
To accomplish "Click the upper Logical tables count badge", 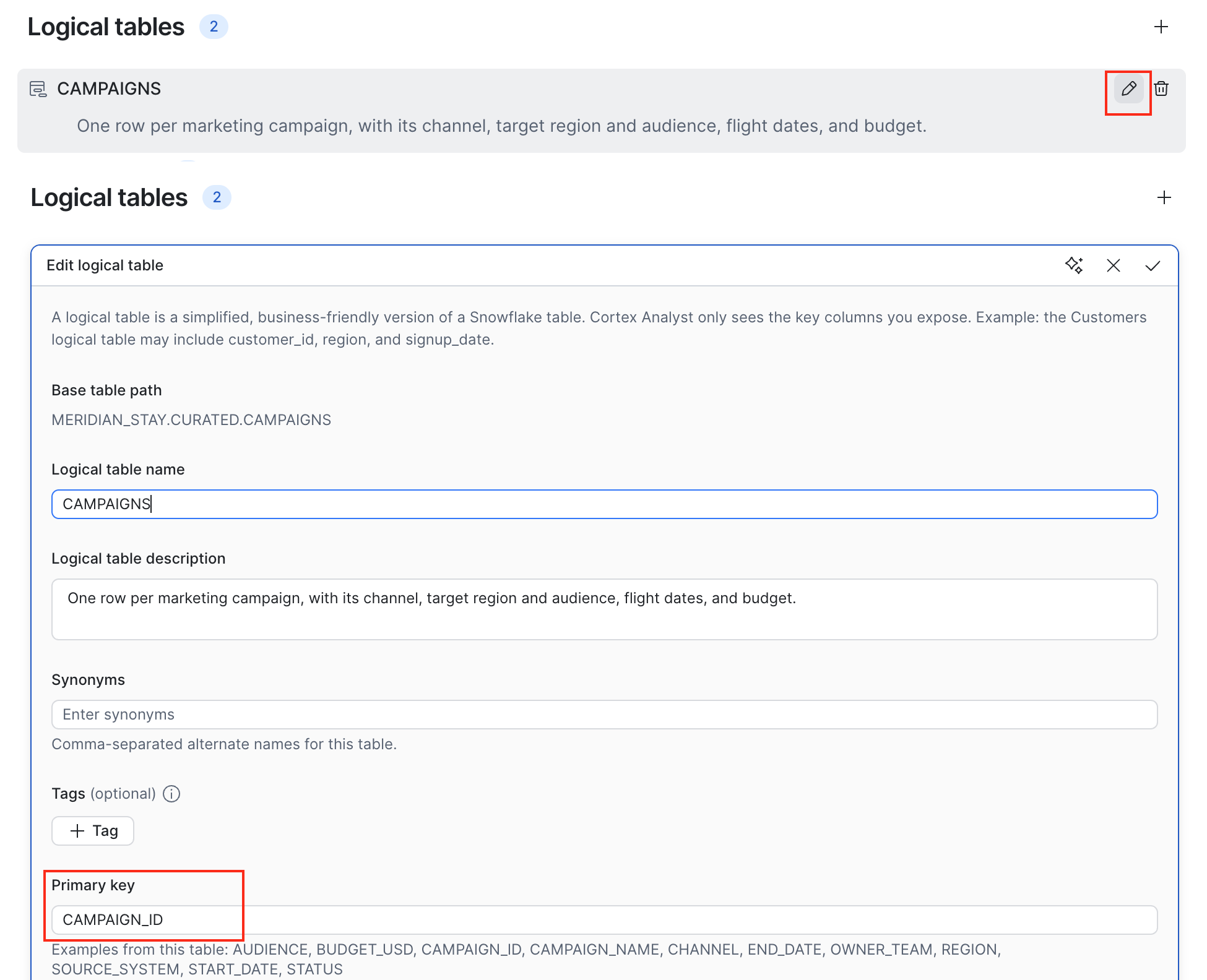I will (x=214, y=27).
